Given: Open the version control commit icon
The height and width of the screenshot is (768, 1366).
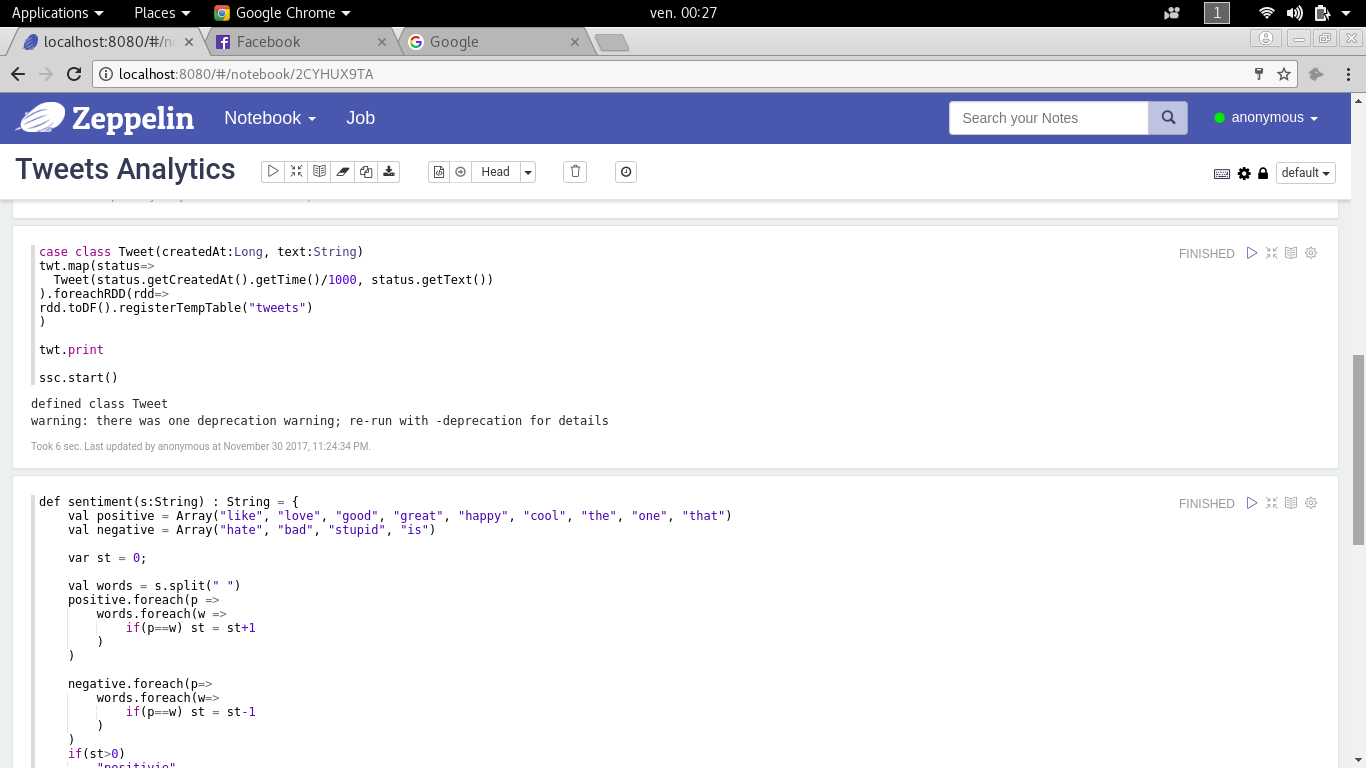Looking at the screenshot, I should 439,172.
